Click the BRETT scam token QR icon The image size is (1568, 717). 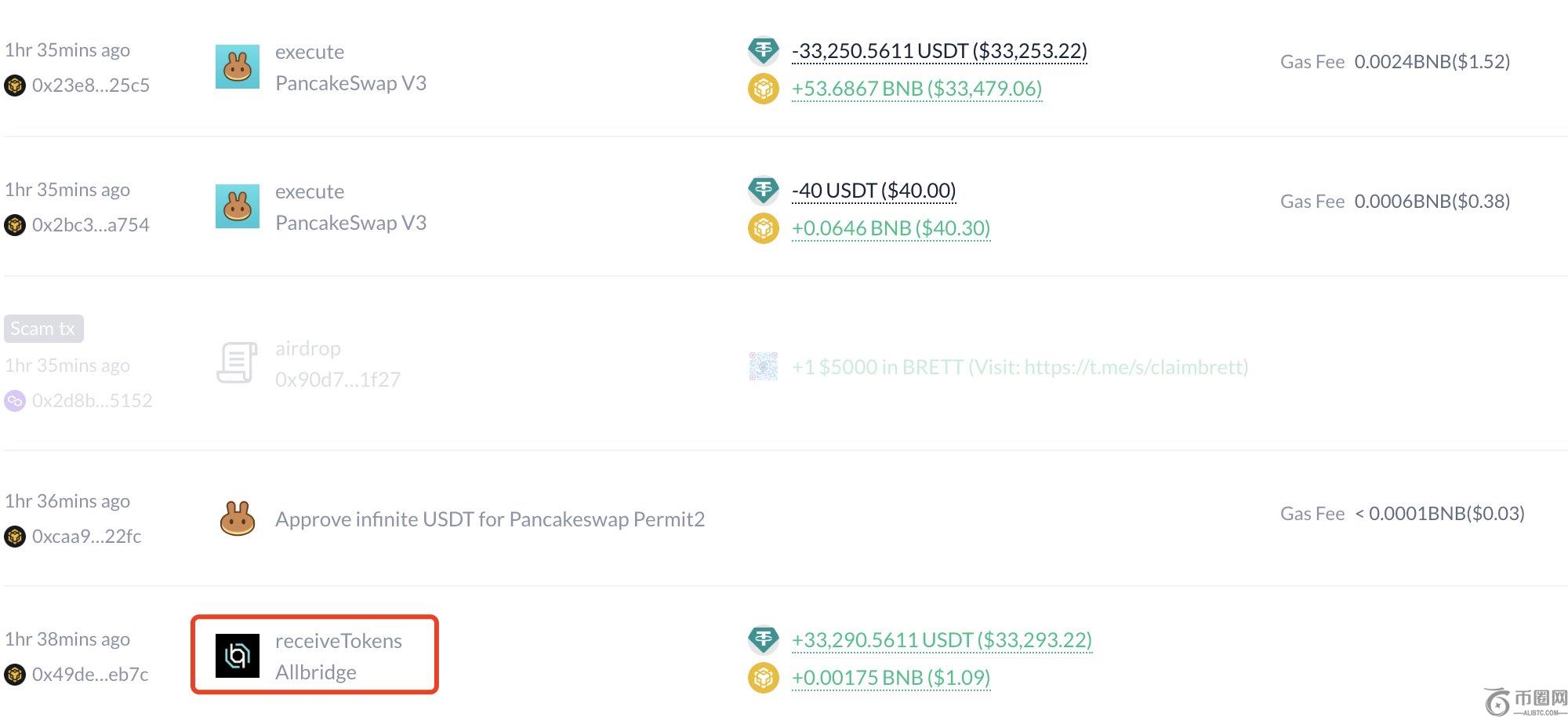click(x=763, y=366)
